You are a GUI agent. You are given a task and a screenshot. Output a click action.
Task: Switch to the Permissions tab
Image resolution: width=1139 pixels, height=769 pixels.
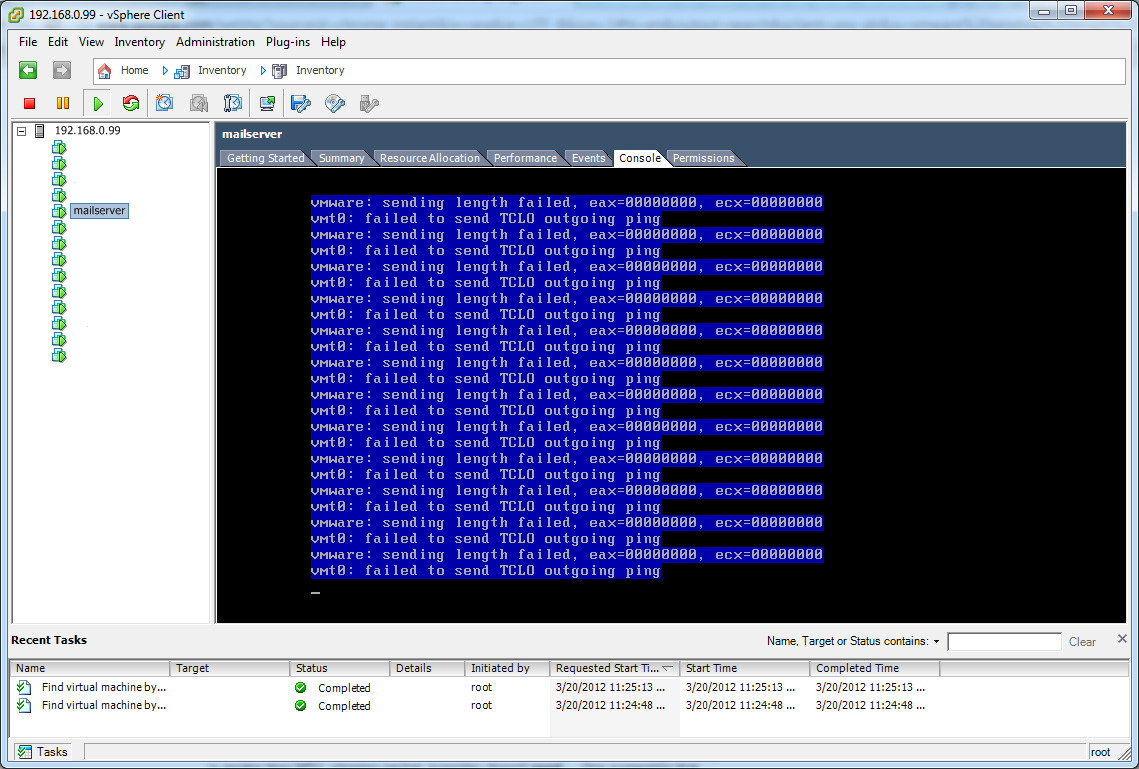[703, 158]
